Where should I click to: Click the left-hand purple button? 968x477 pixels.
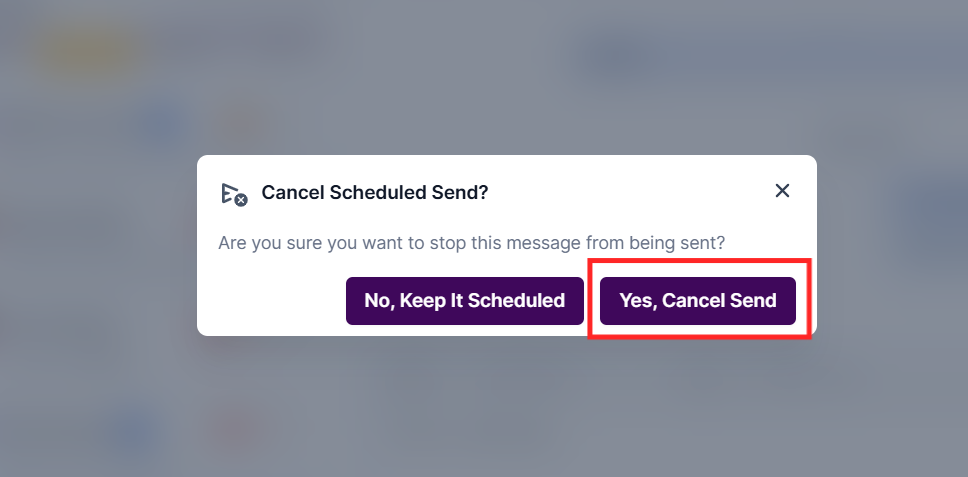click(x=464, y=301)
